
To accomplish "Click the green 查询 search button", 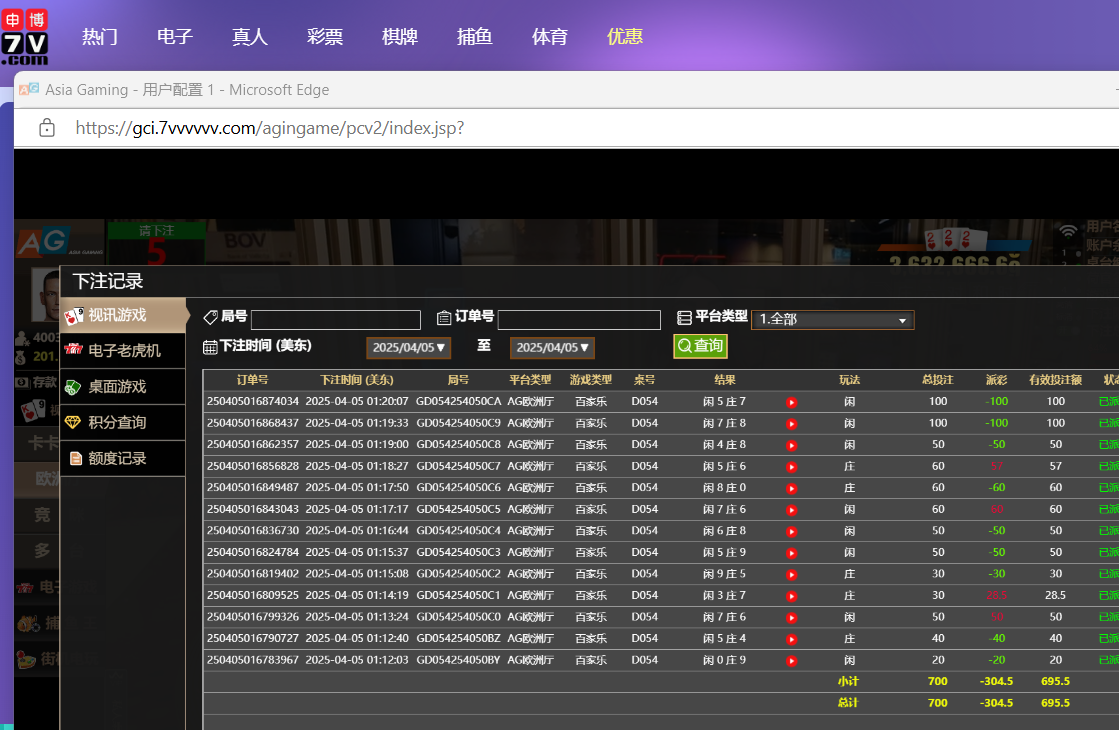I will click(700, 346).
